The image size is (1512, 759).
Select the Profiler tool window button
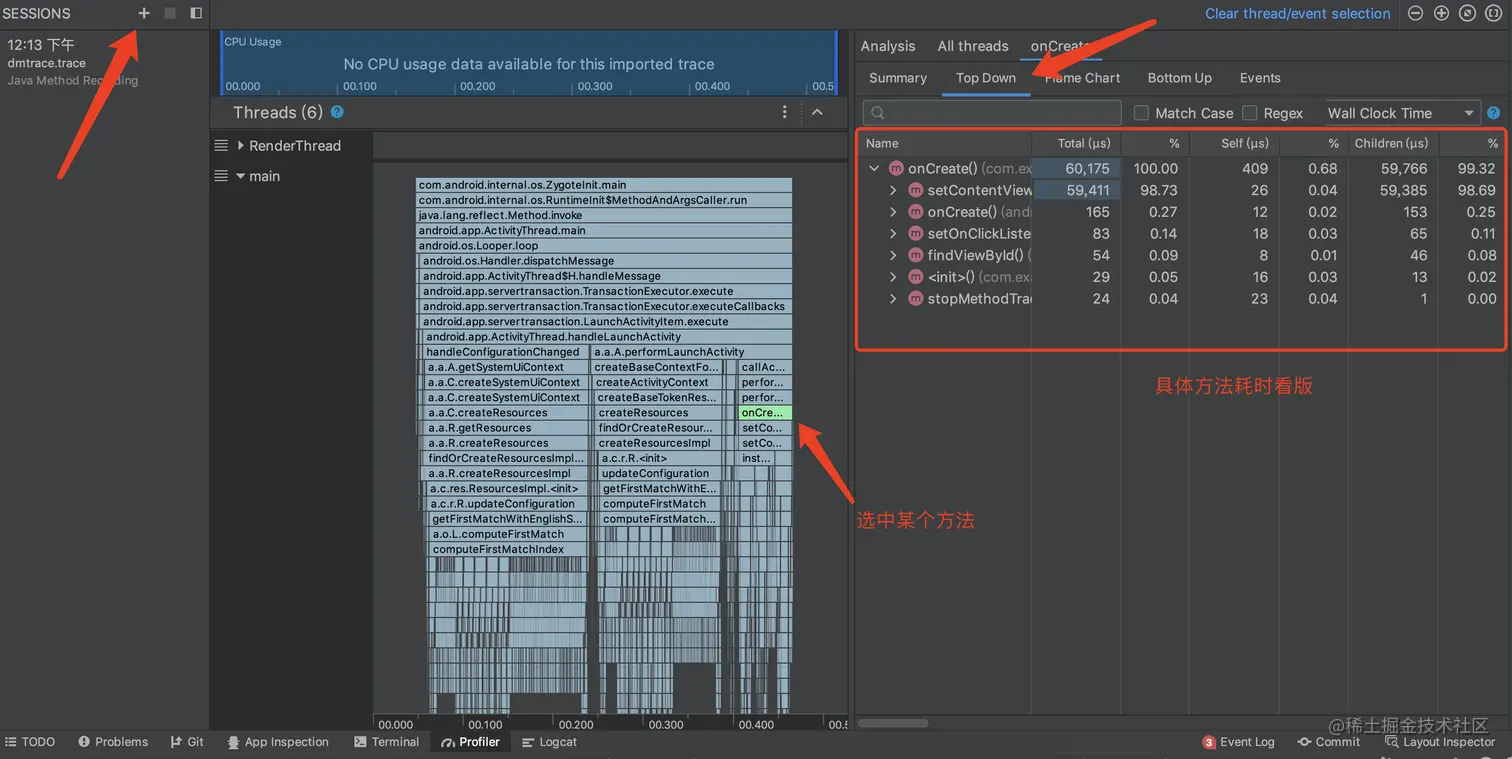tap(470, 742)
